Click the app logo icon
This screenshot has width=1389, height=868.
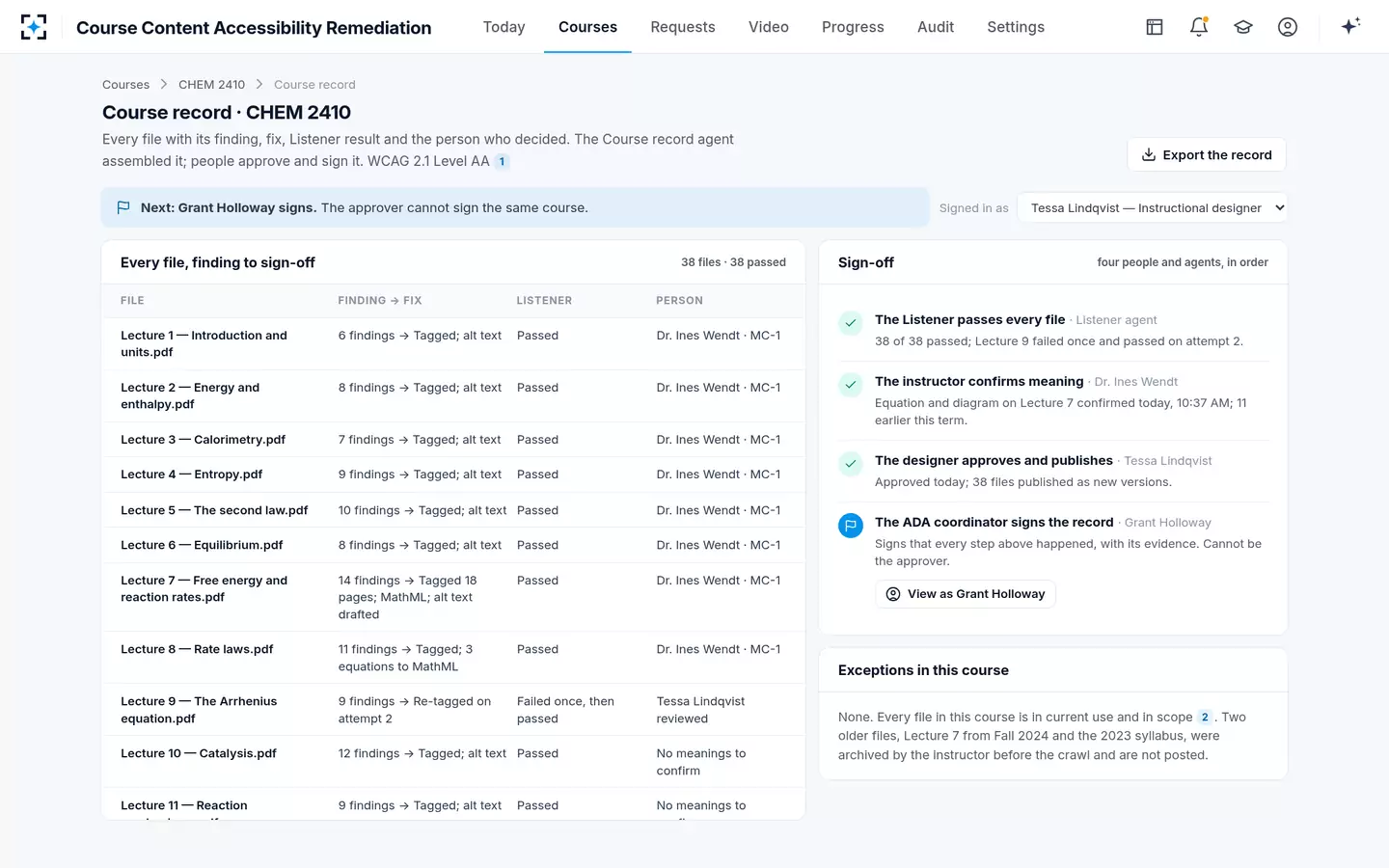point(34,27)
